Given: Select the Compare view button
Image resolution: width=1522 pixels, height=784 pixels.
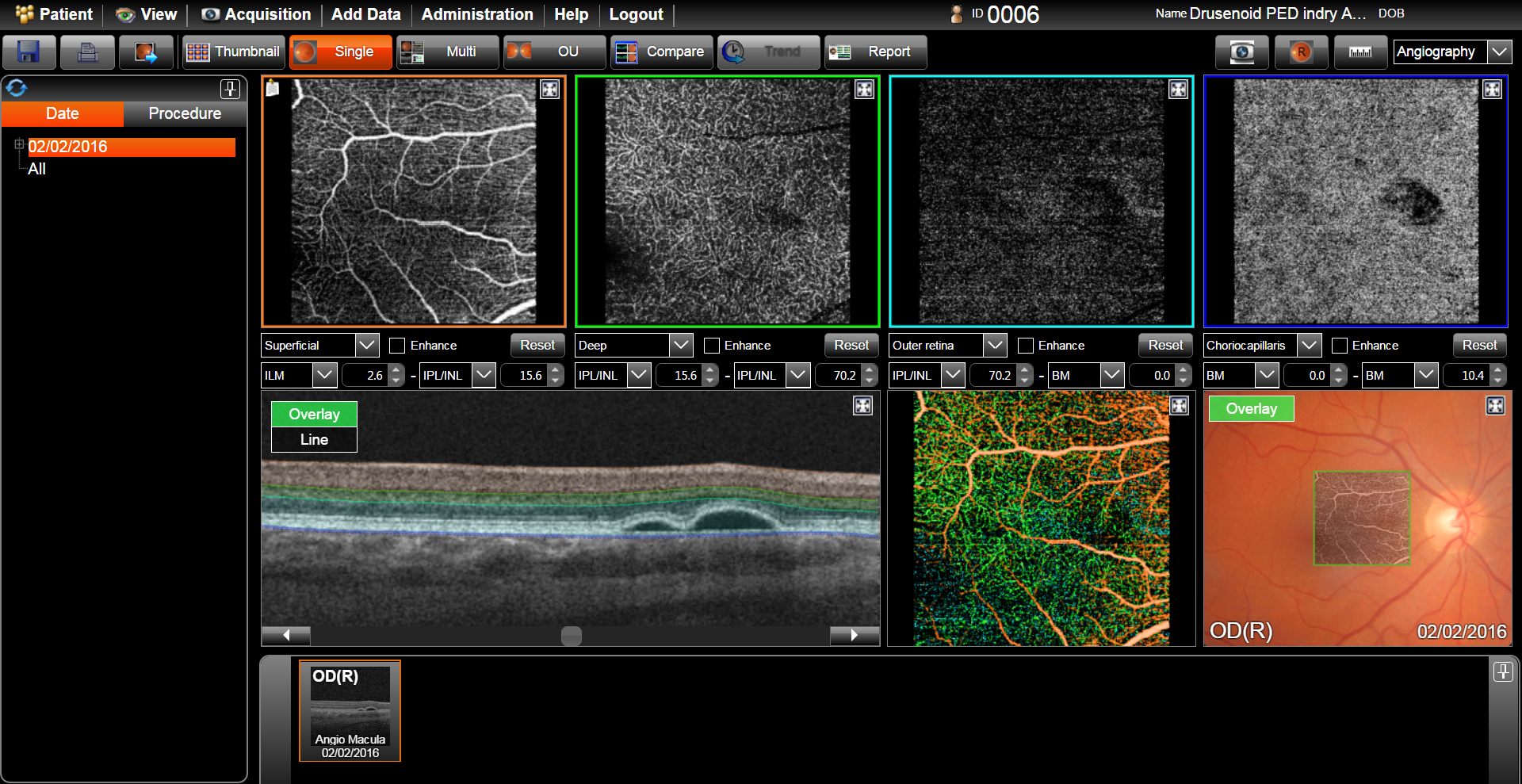Looking at the screenshot, I should tap(662, 52).
